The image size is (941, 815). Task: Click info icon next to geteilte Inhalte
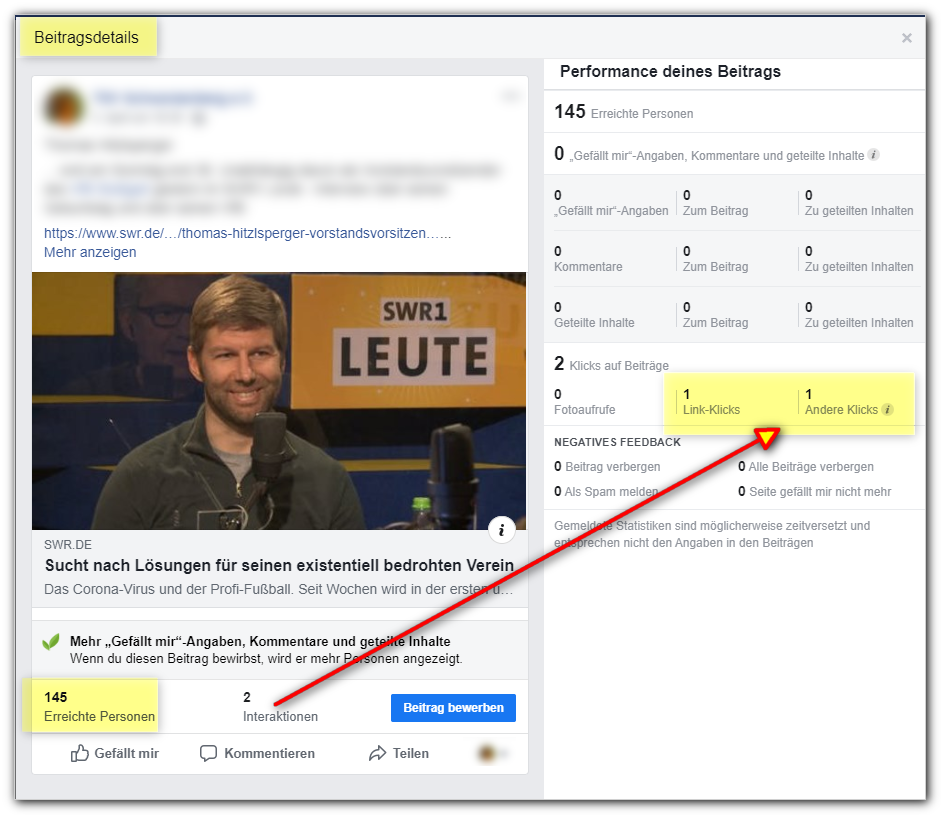coord(874,155)
